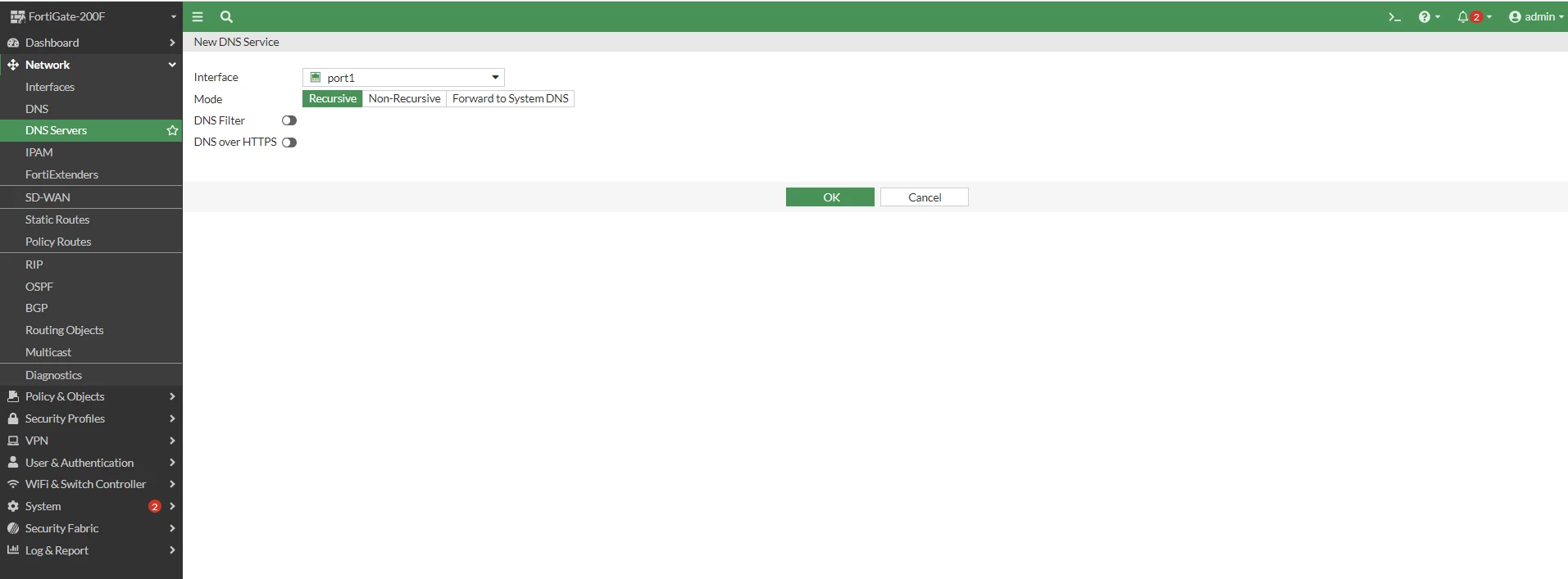1568x579 pixels.
Task: Expand the System menu chevron
Action: 172,506
